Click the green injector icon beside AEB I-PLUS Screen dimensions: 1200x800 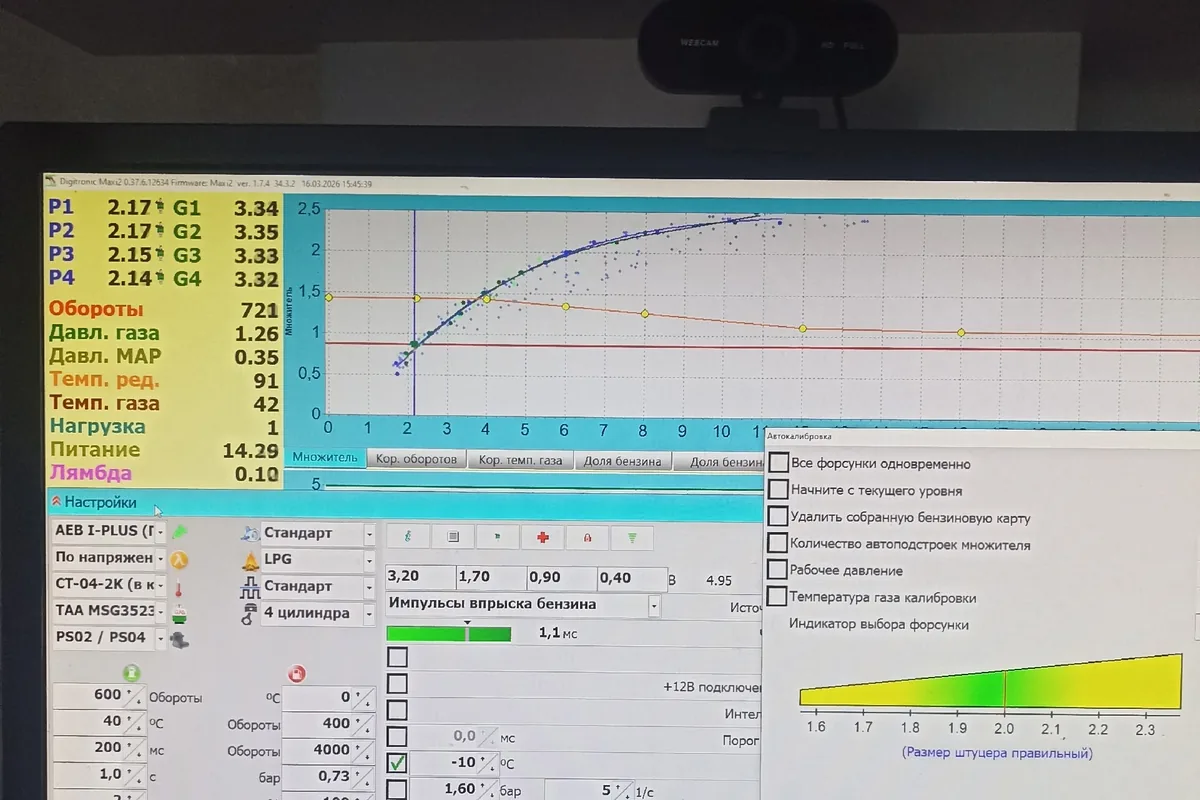[181, 531]
